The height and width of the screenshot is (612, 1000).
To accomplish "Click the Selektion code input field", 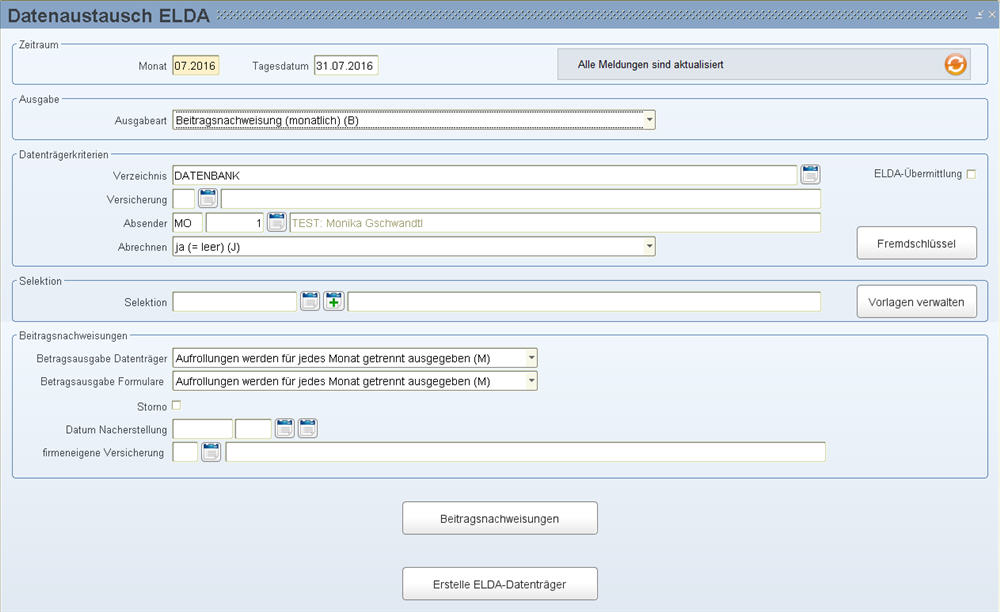I will [235, 302].
